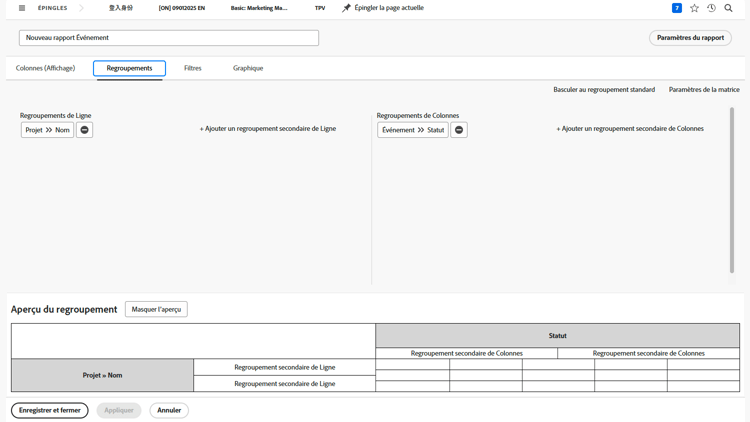Open the Graphique tab
The width and height of the screenshot is (750, 422).
248,68
